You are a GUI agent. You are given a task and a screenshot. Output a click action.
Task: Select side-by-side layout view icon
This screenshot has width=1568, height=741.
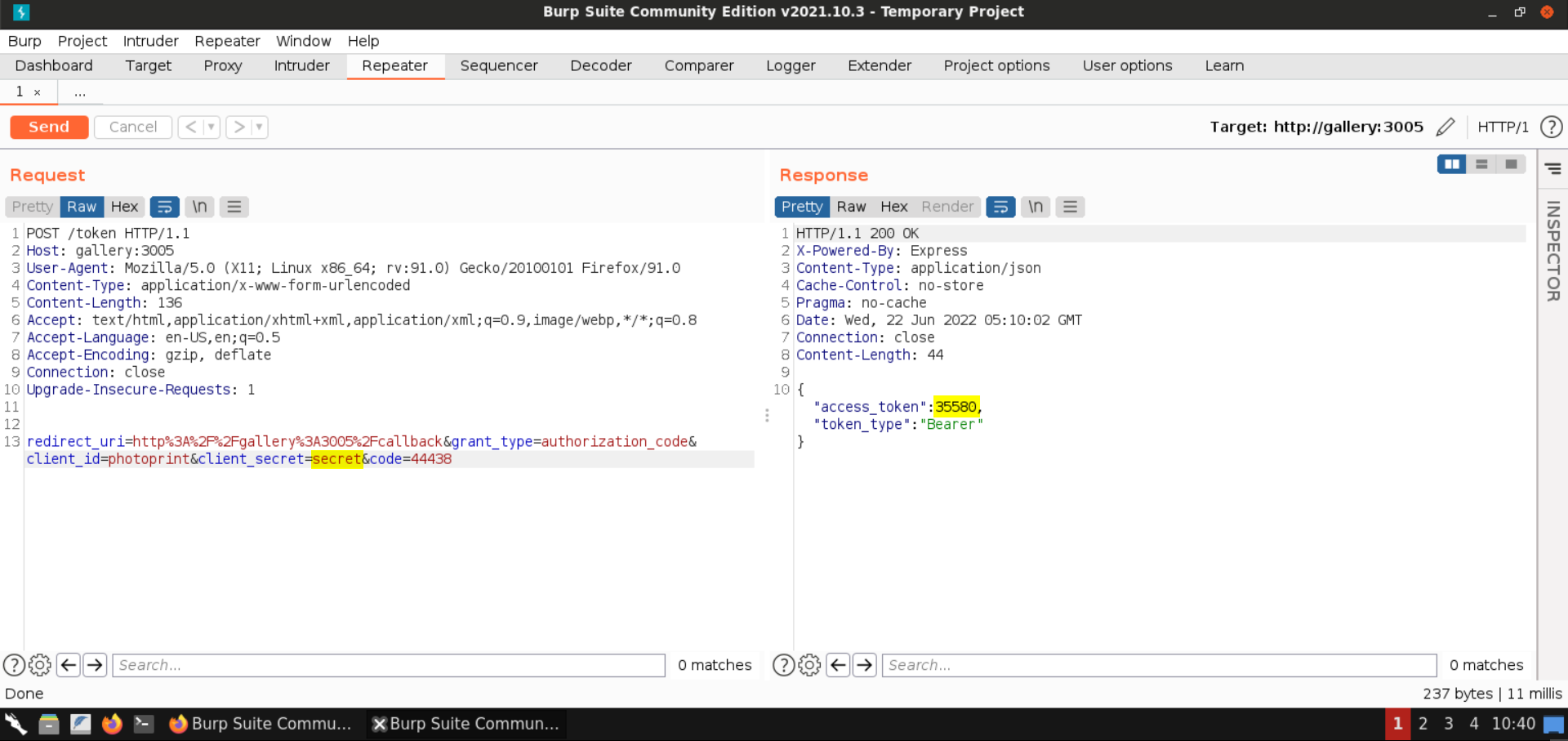[1451, 164]
